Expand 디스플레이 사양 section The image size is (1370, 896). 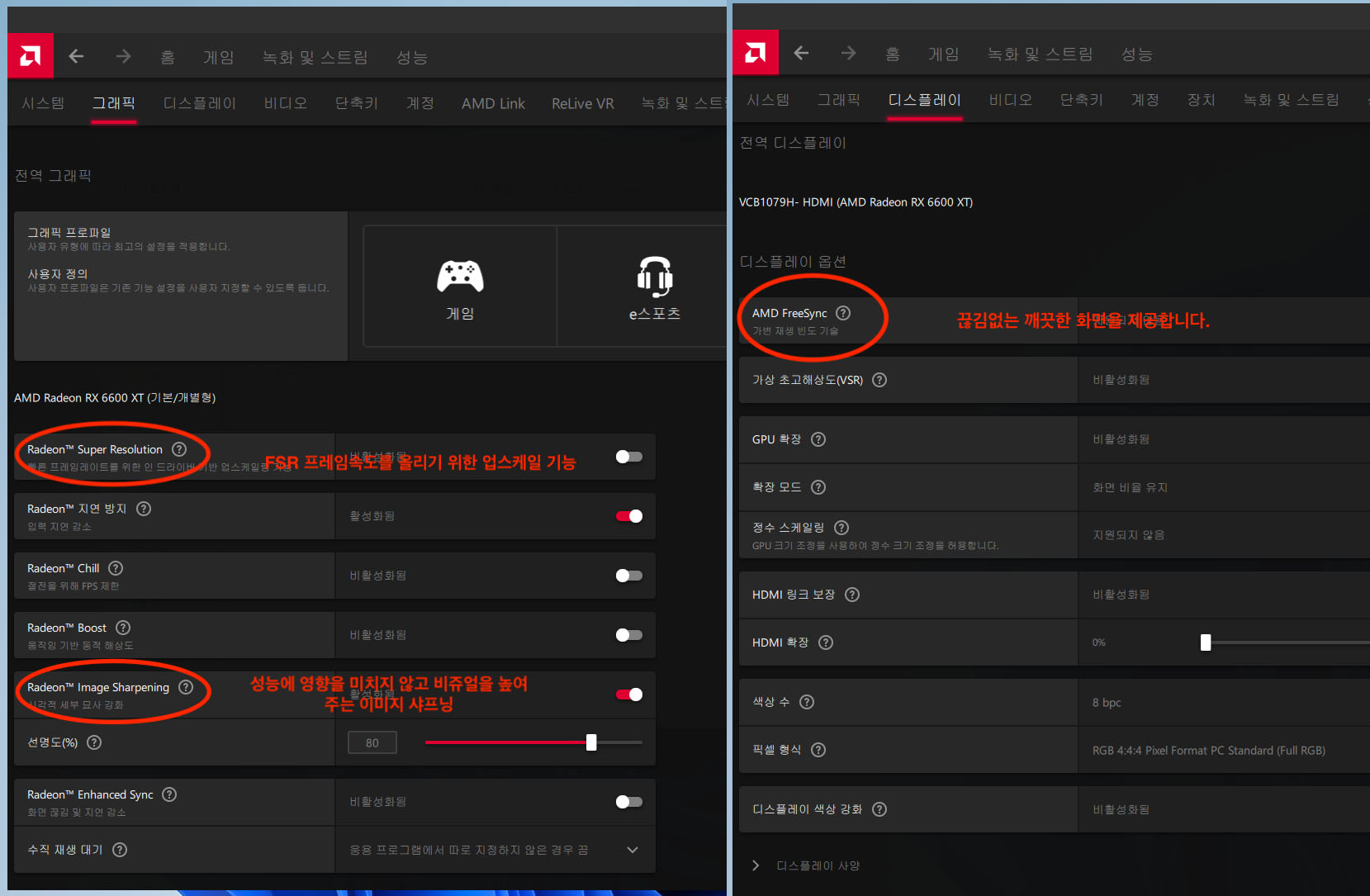[x=807, y=865]
